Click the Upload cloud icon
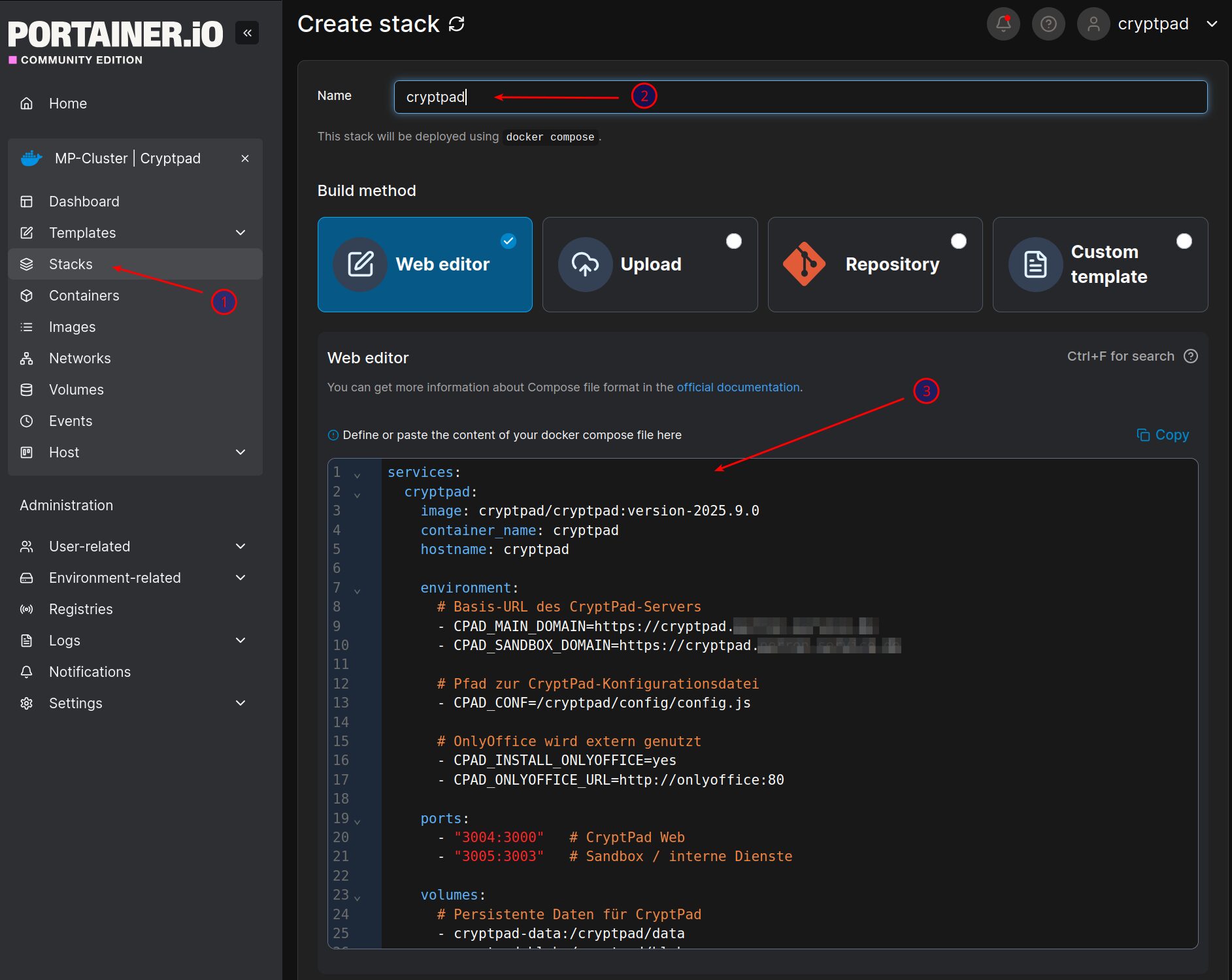This screenshot has width=1232, height=980. 584,264
